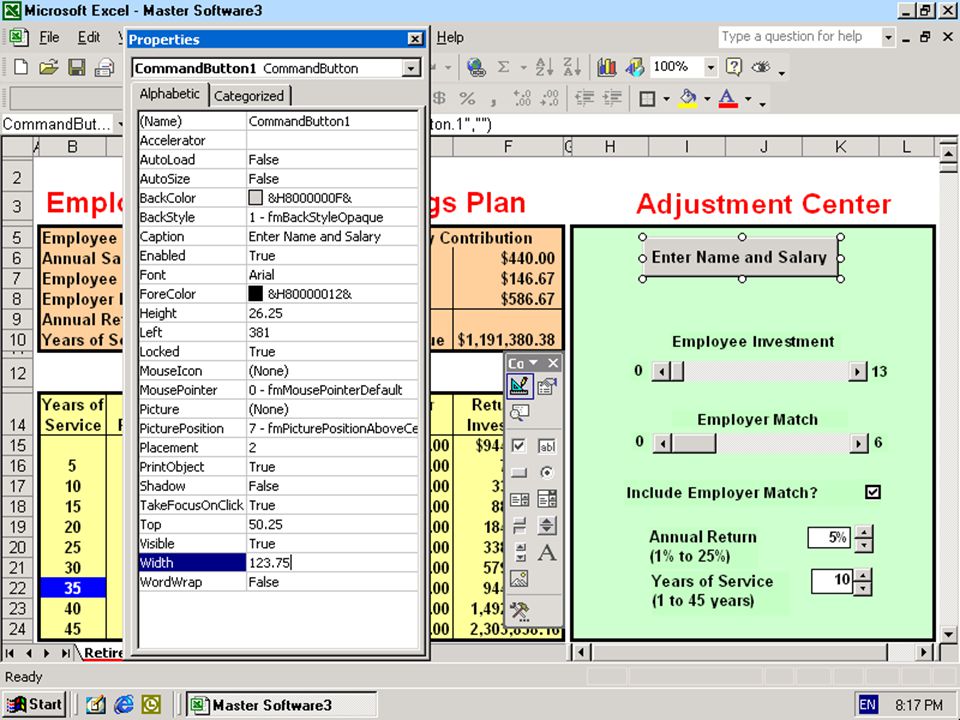Click the Properties icon in Control Toolbox
The height and width of the screenshot is (720, 960).
(x=547, y=386)
